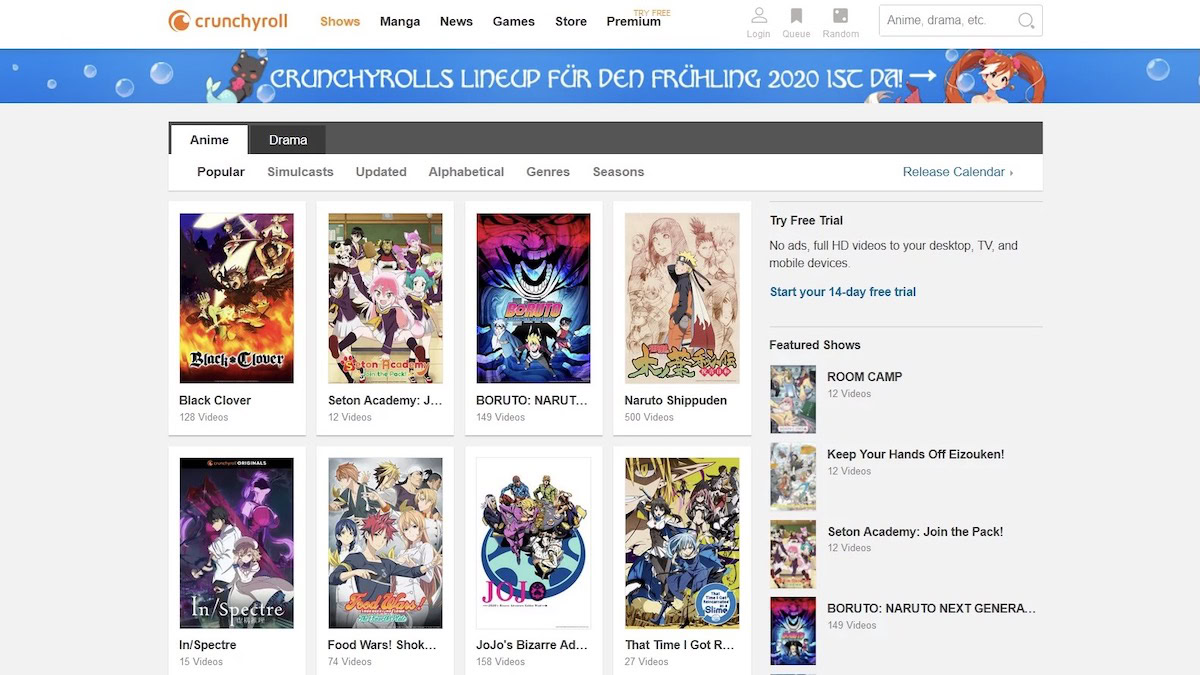This screenshot has height=675, width=1200.
Task: Open the Games section
Action: tap(513, 21)
